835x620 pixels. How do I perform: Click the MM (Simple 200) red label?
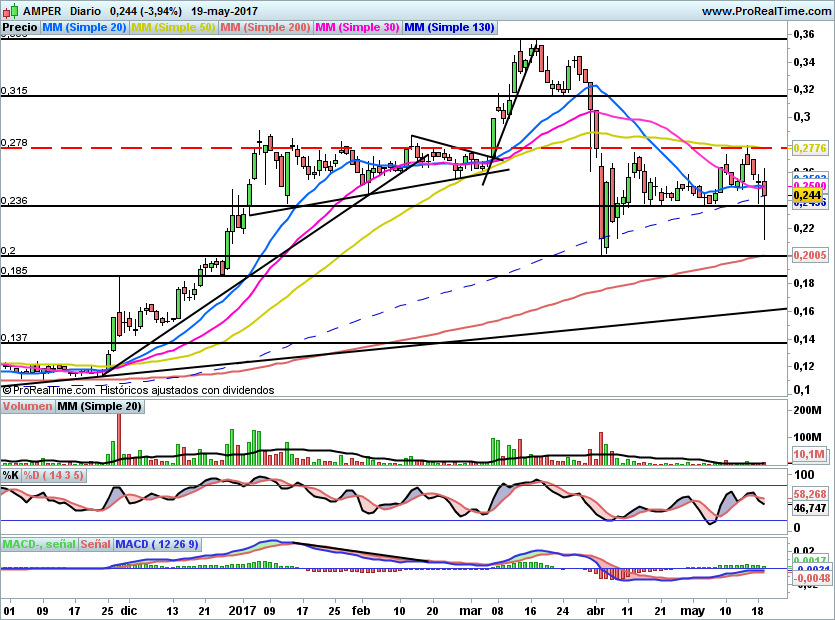click(265, 28)
